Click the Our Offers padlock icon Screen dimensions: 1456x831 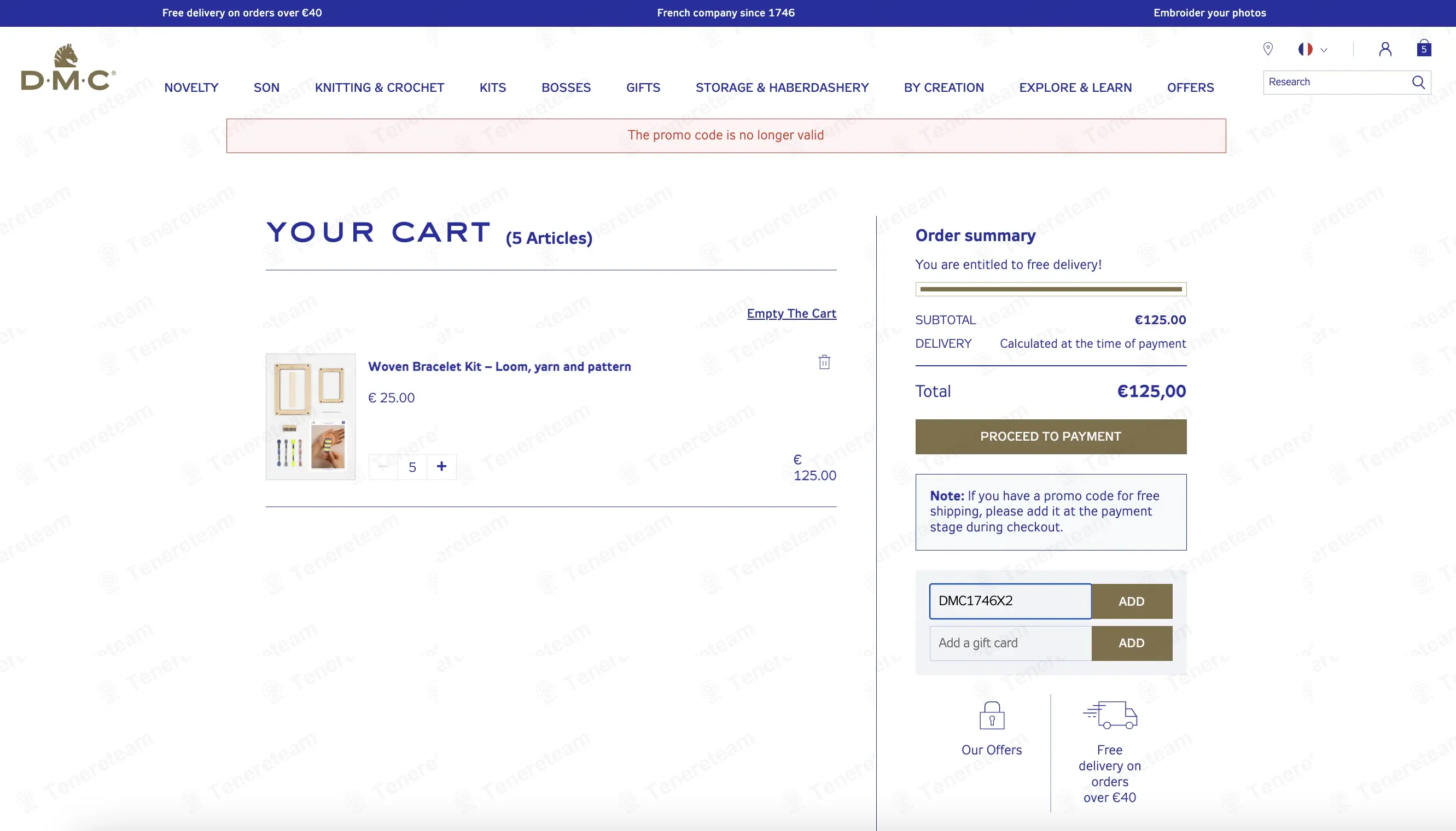pyautogui.click(x=992, y=715)
